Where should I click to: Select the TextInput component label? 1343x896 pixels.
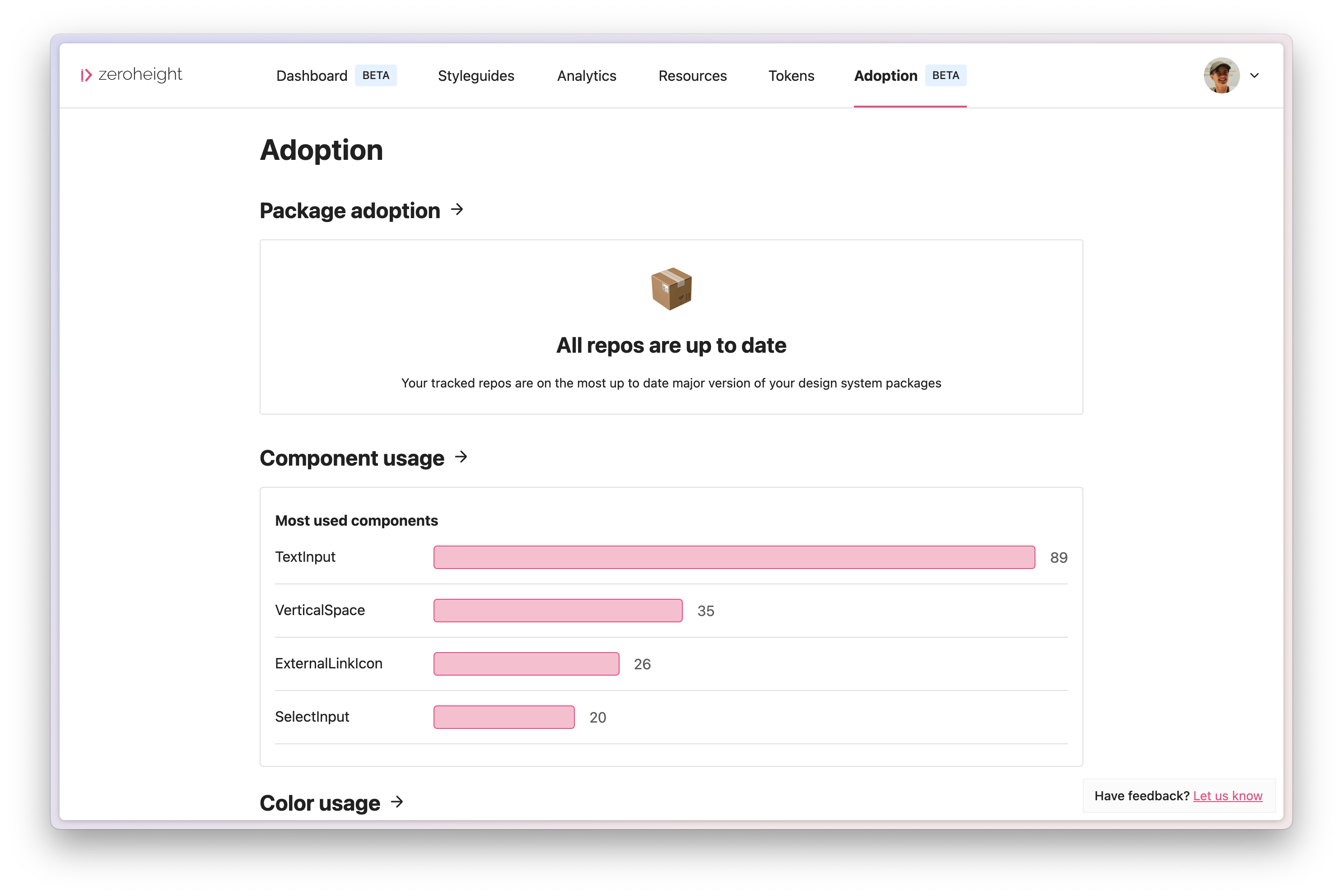[x=305, y=557]
